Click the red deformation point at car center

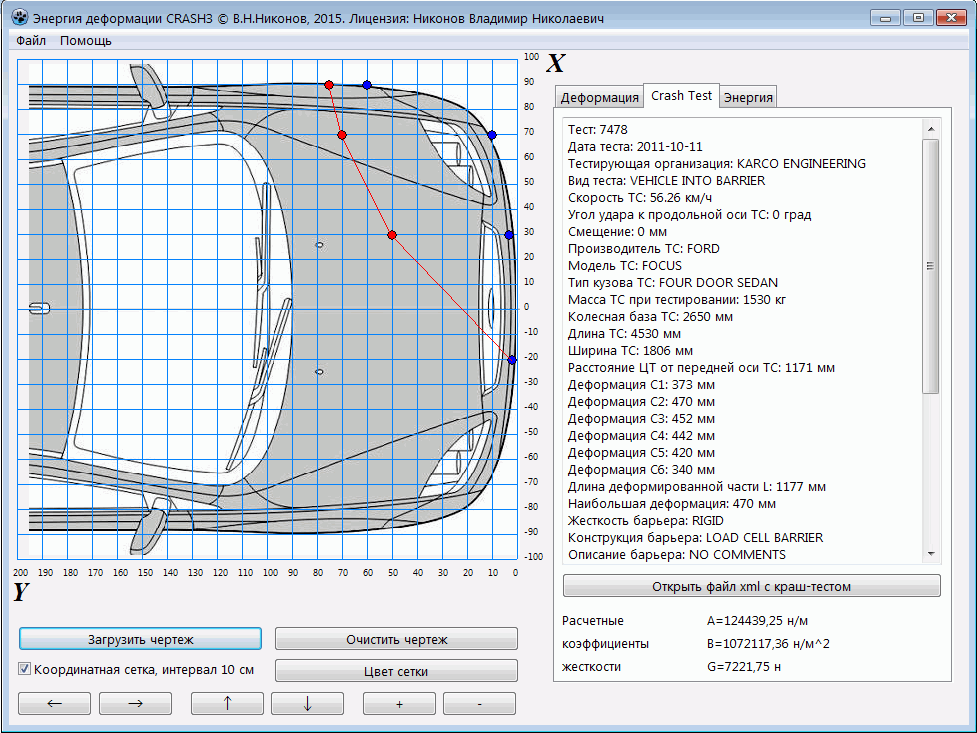click(x=392, y=235)
